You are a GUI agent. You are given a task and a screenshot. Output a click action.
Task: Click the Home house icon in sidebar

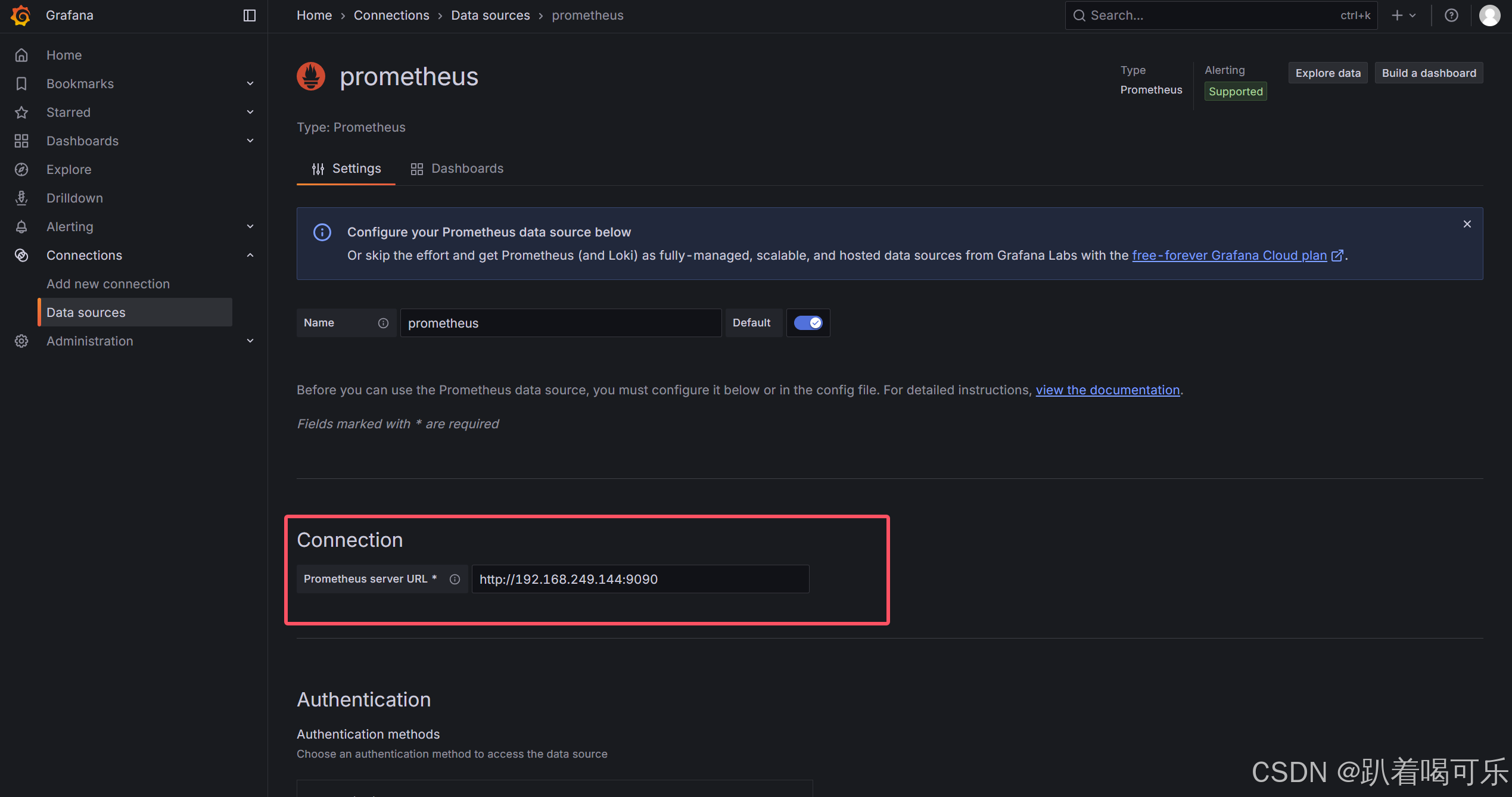tap(21, 55)
